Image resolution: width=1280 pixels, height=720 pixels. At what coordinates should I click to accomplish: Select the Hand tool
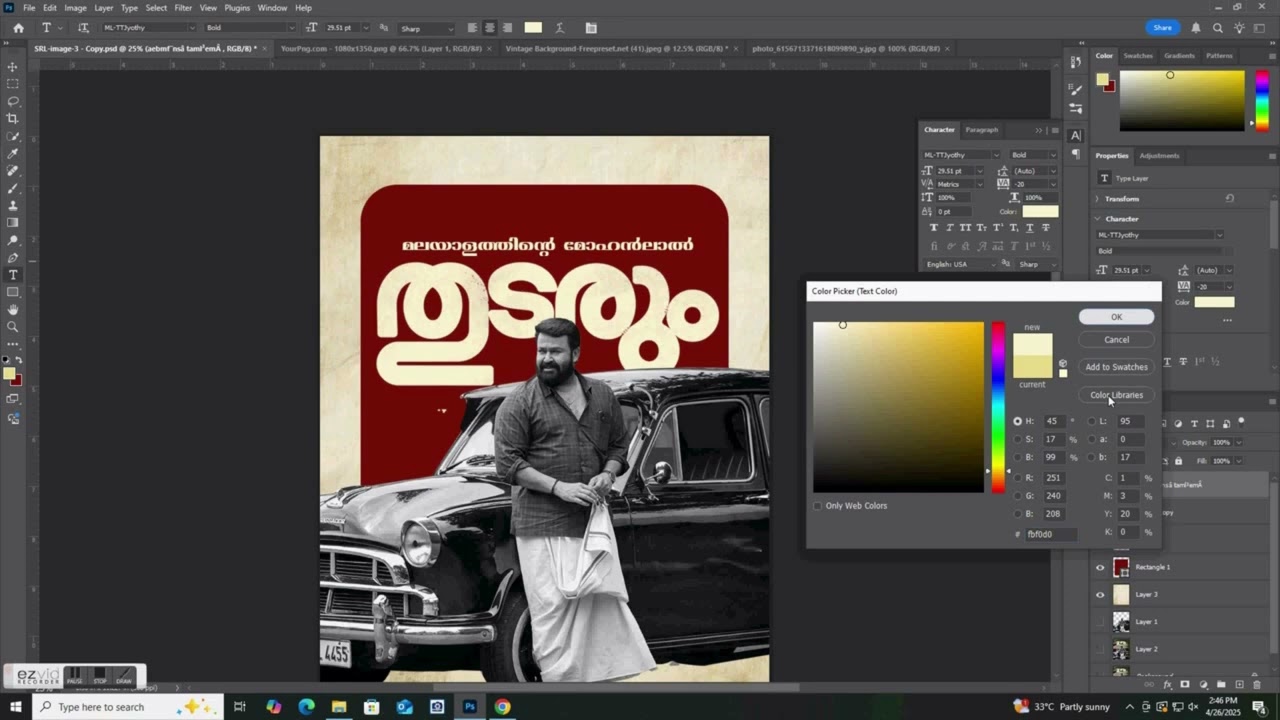pyautogui.click(x=13, y=309)
